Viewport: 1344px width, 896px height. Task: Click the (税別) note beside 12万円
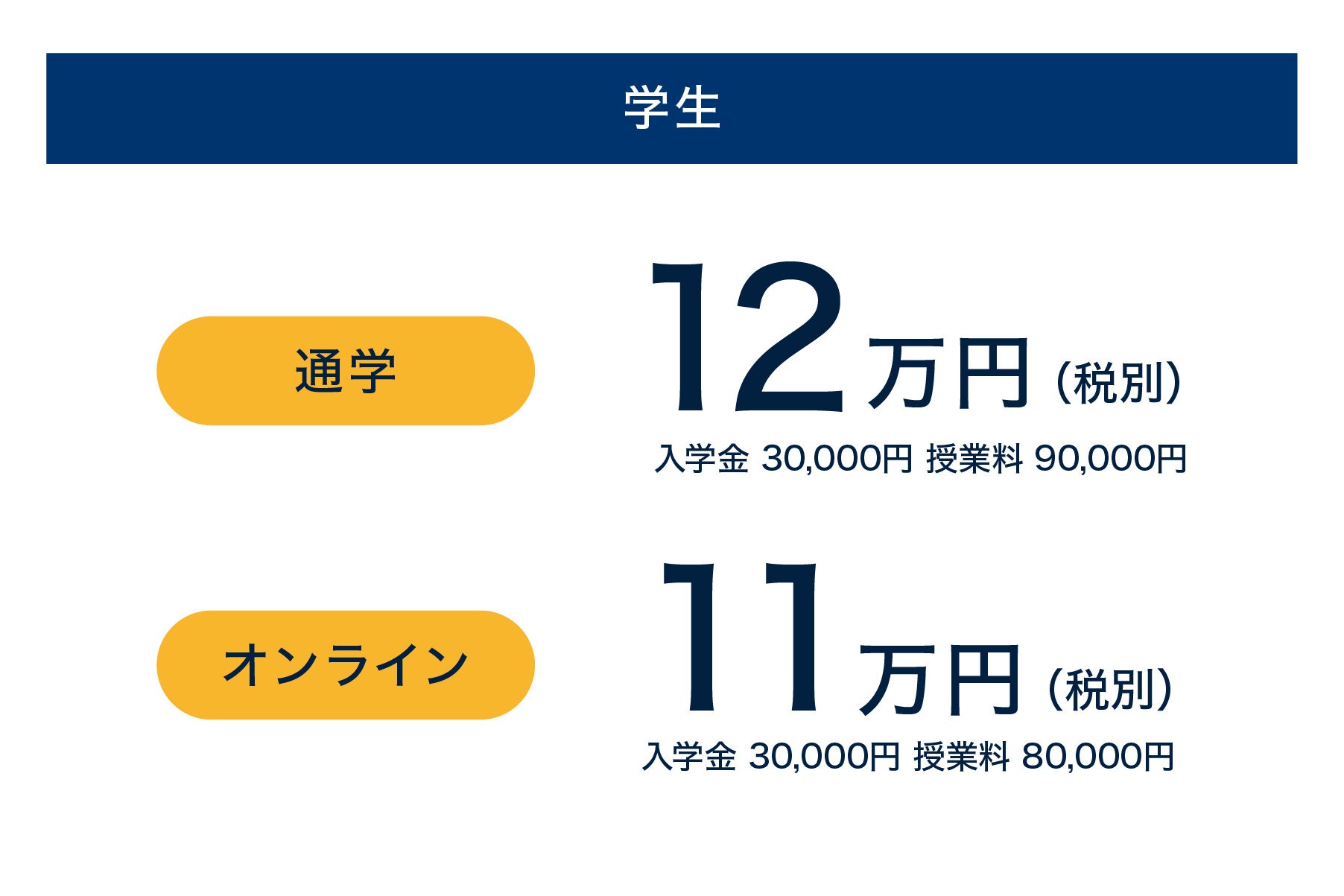[x=1118, y=383]
